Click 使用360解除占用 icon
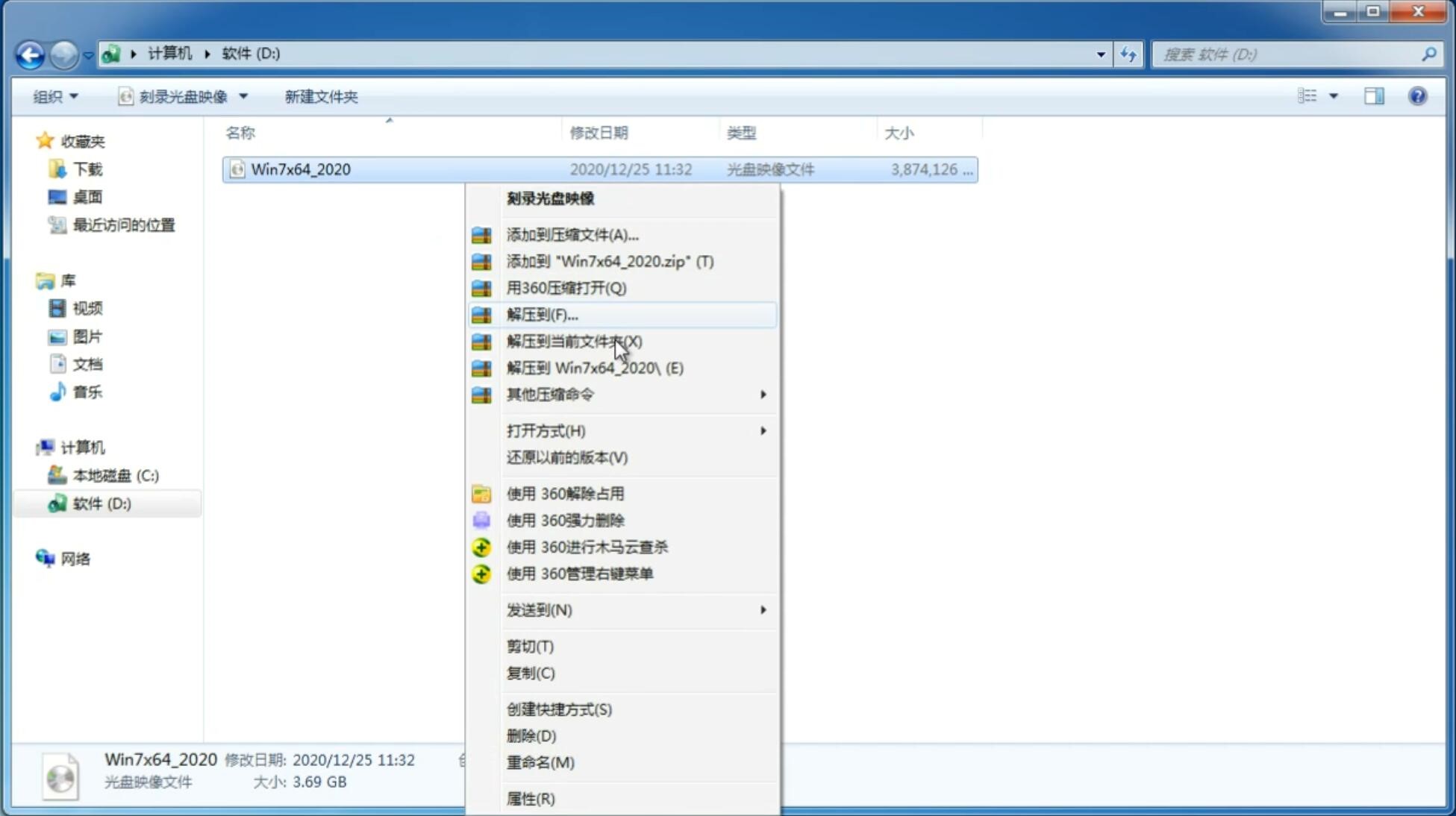The image size is (1456, 816). [x=481, y=493]
